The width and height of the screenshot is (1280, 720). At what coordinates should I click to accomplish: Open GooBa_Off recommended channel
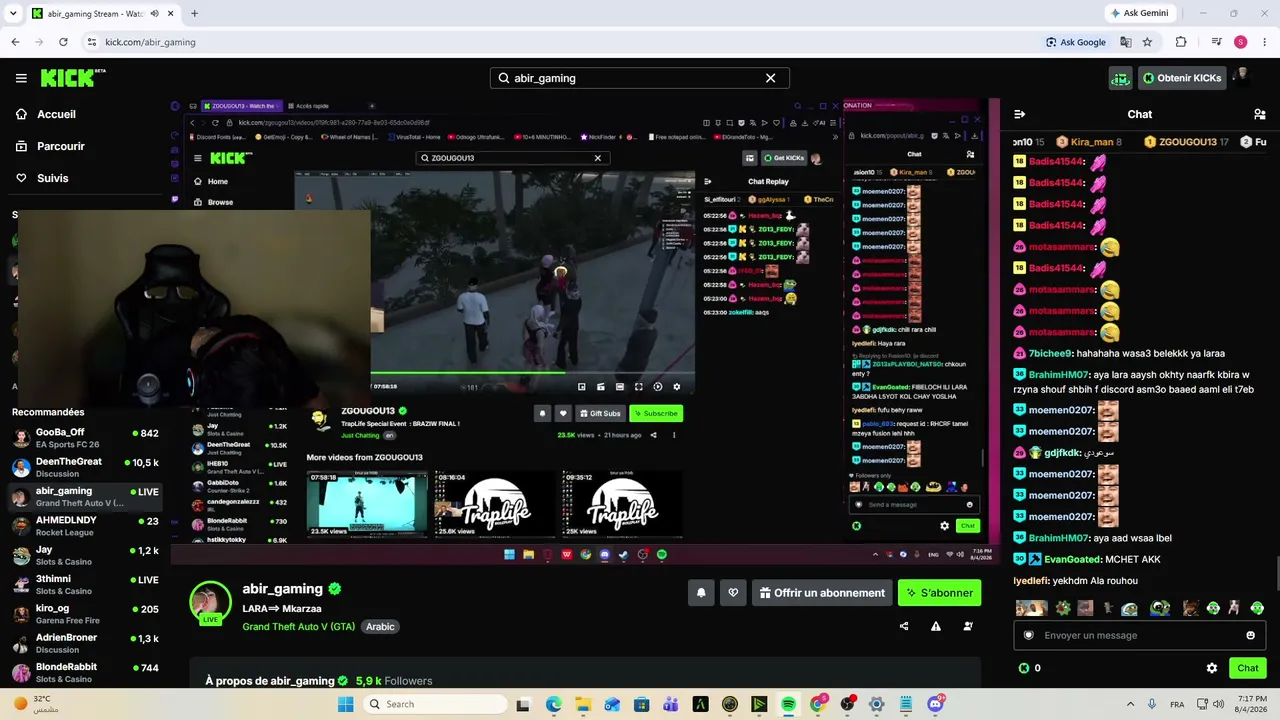tap(86, 438)
